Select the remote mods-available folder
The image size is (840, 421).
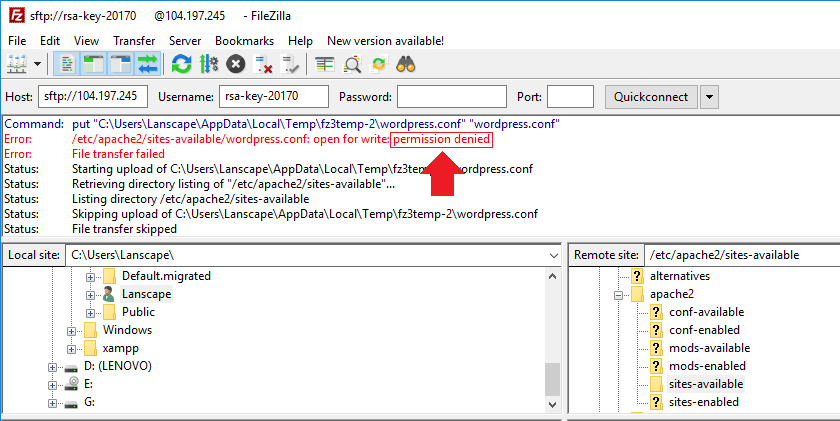(x=709, y=348)
